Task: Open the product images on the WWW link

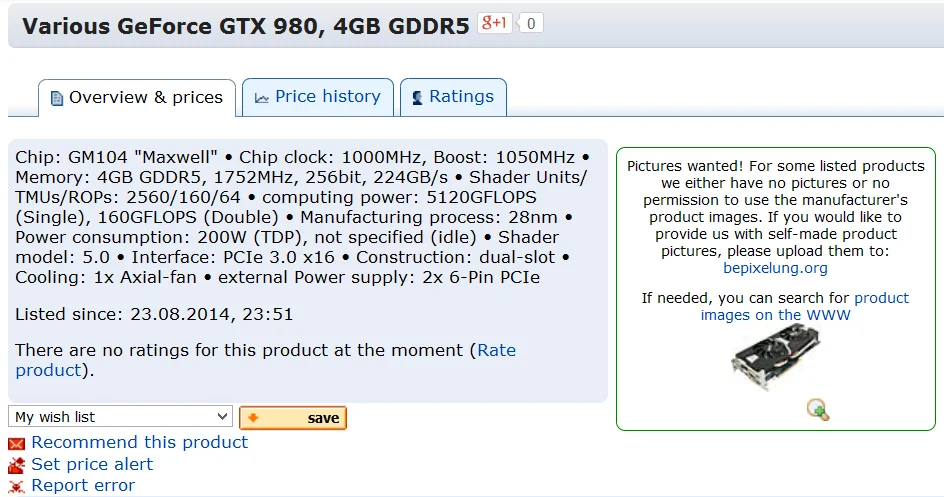Action: pos(805,306)
